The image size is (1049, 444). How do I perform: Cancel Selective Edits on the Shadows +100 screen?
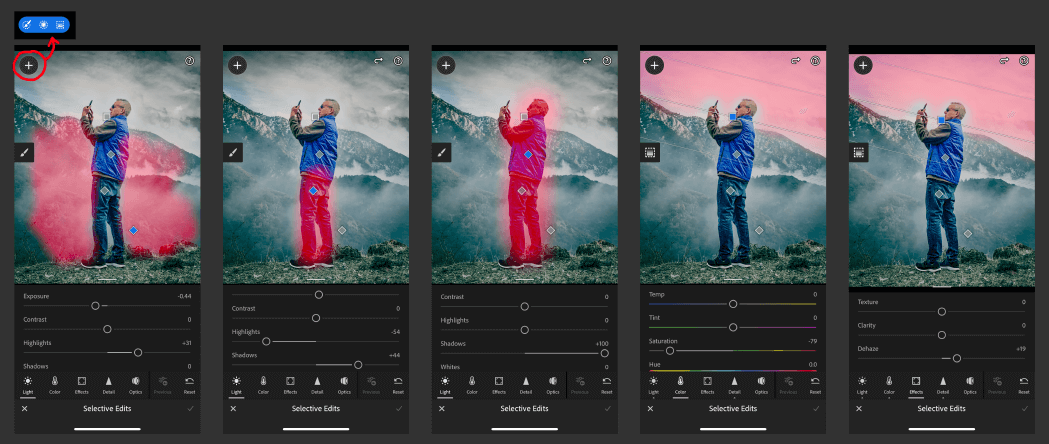pyautogui.click(x=442, y=408)
